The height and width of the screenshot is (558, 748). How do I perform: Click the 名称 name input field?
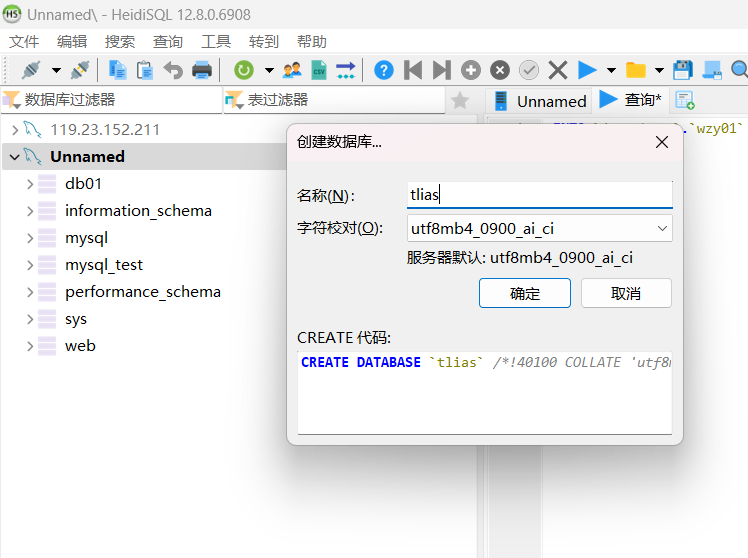point(540,195)
